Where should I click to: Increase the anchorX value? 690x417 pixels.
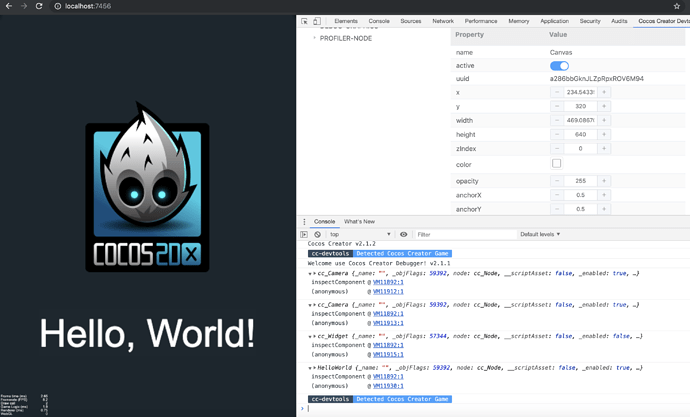604,195
